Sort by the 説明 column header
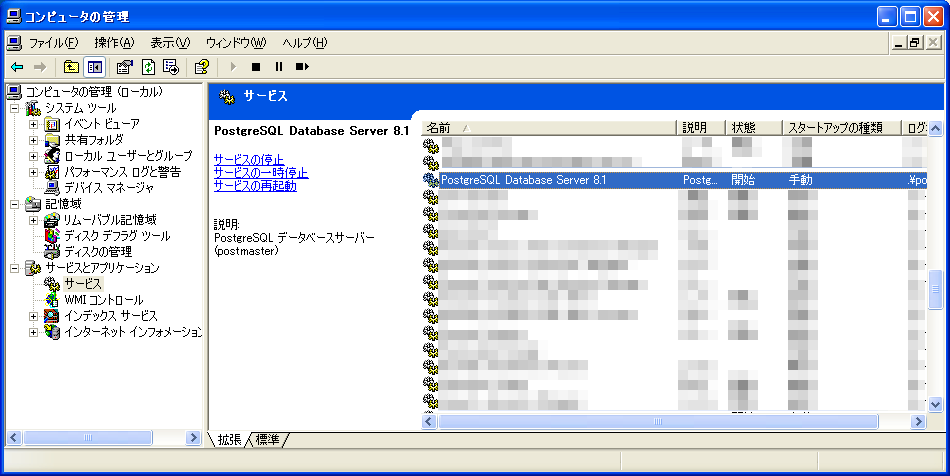950x476 pixels. [x=701, y=128]
